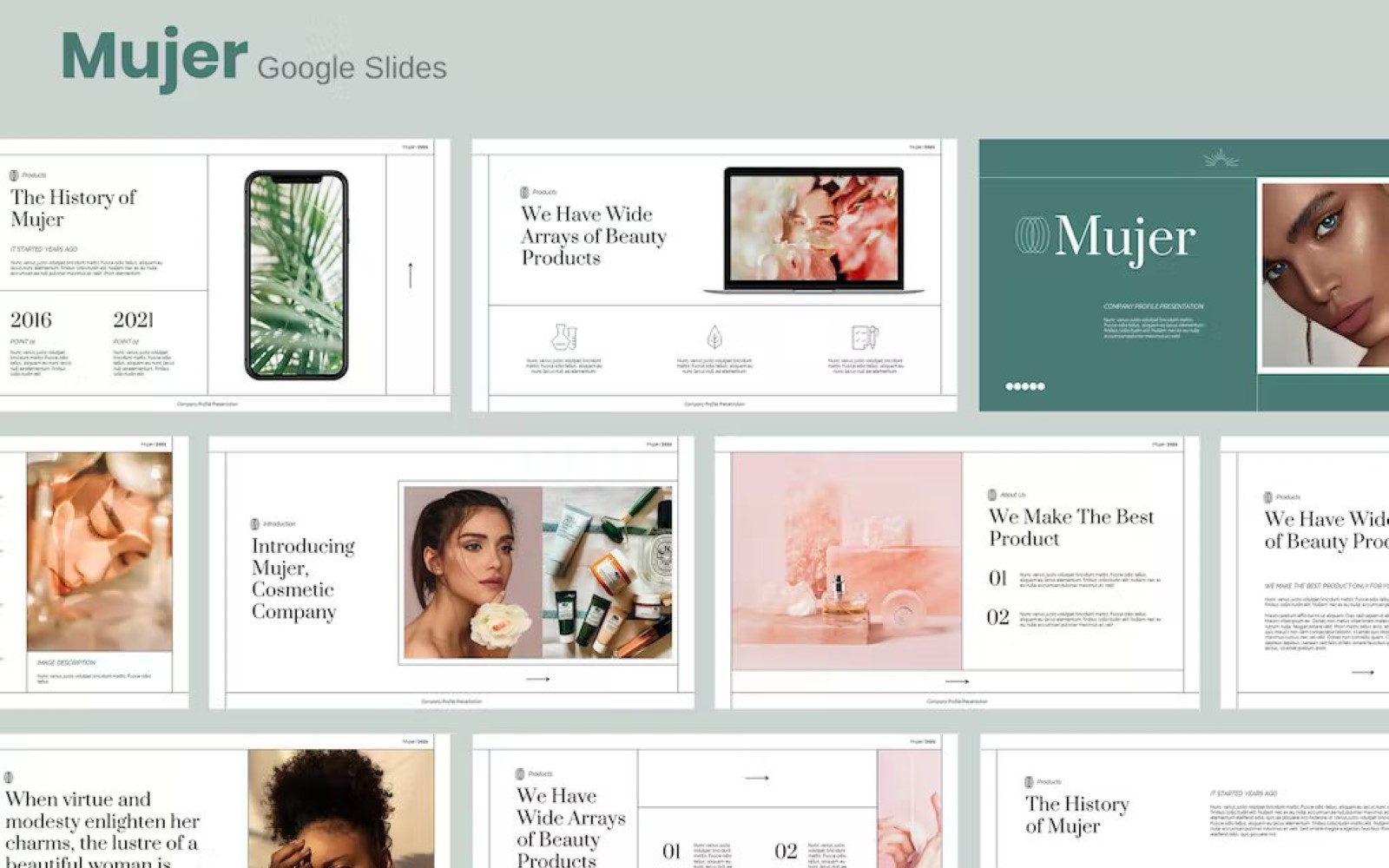This screenshot has width=1389, height=868.
Task: Click the '01' number in Best Product slide
Action: [997, 578]
